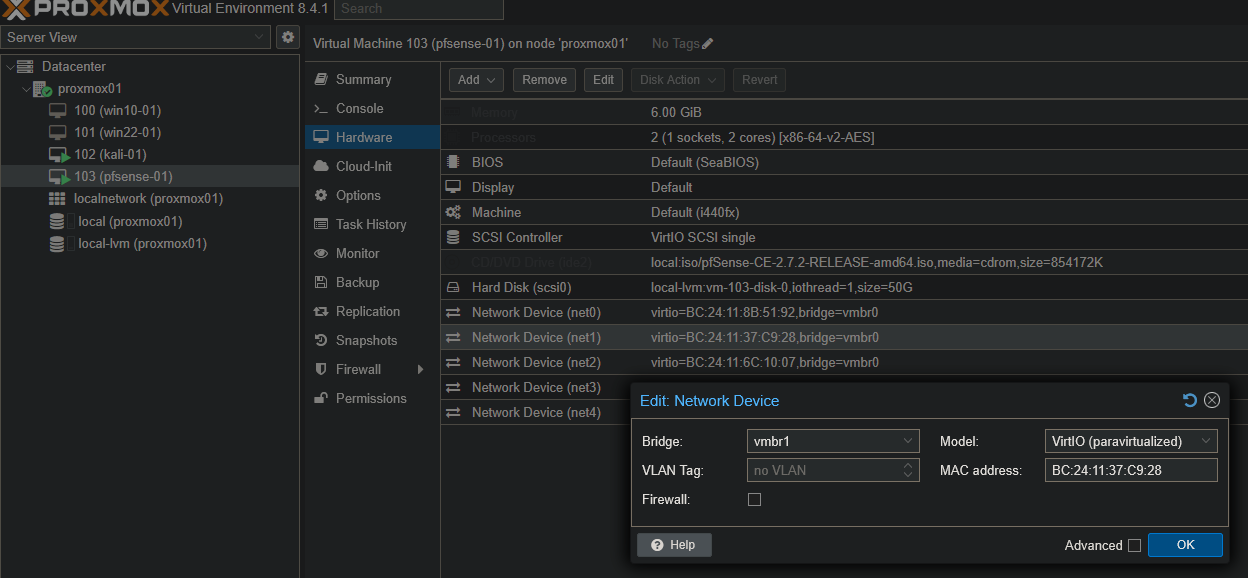
Task: Click the local-lvm storage icon
Action: click(58, 243)
